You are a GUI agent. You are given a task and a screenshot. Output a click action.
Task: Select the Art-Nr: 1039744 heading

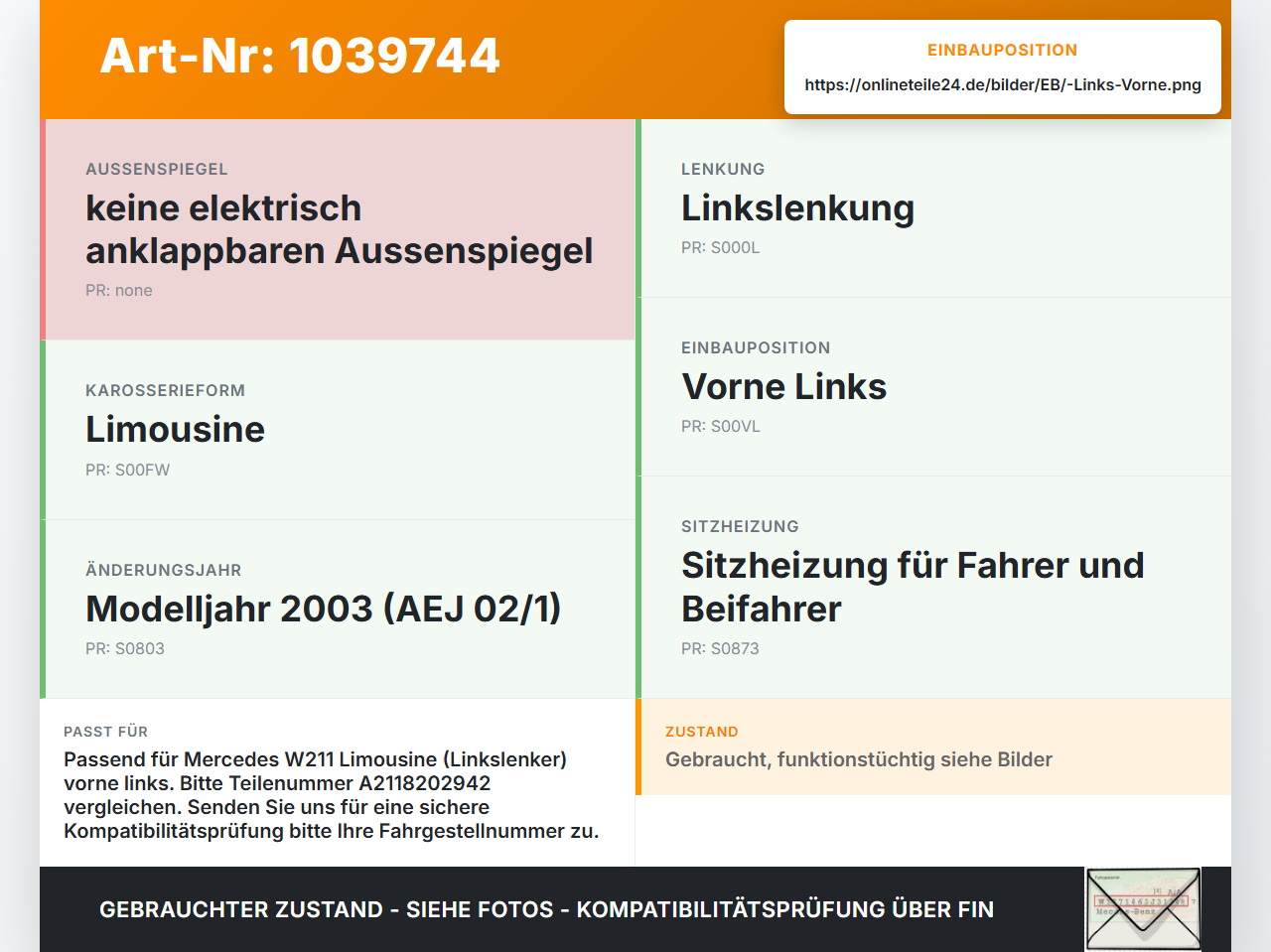coord(300,56)
